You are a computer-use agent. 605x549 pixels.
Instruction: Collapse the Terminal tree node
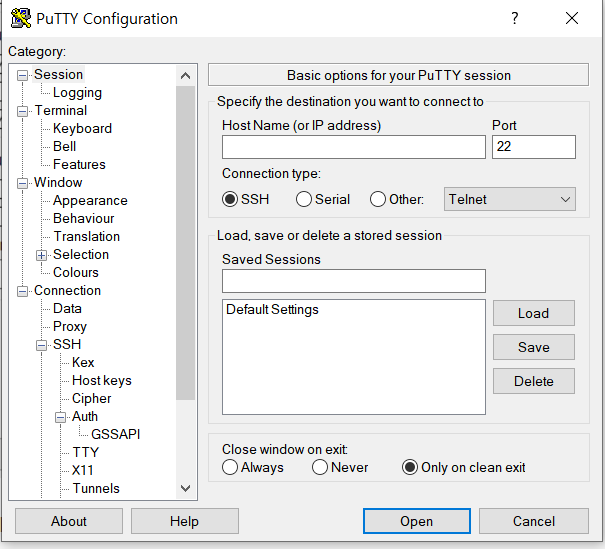click(22, 111)
